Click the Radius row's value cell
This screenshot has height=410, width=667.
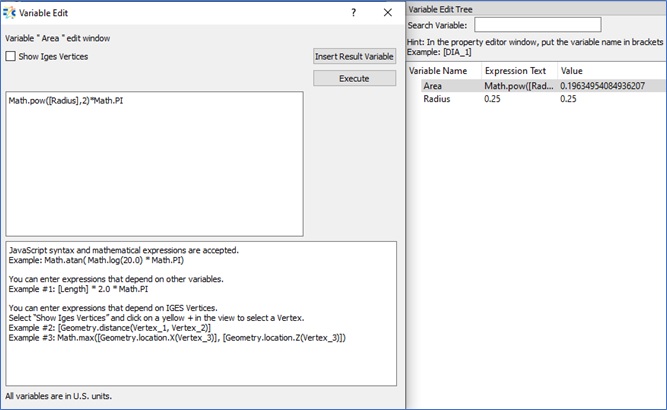[568, 99]
